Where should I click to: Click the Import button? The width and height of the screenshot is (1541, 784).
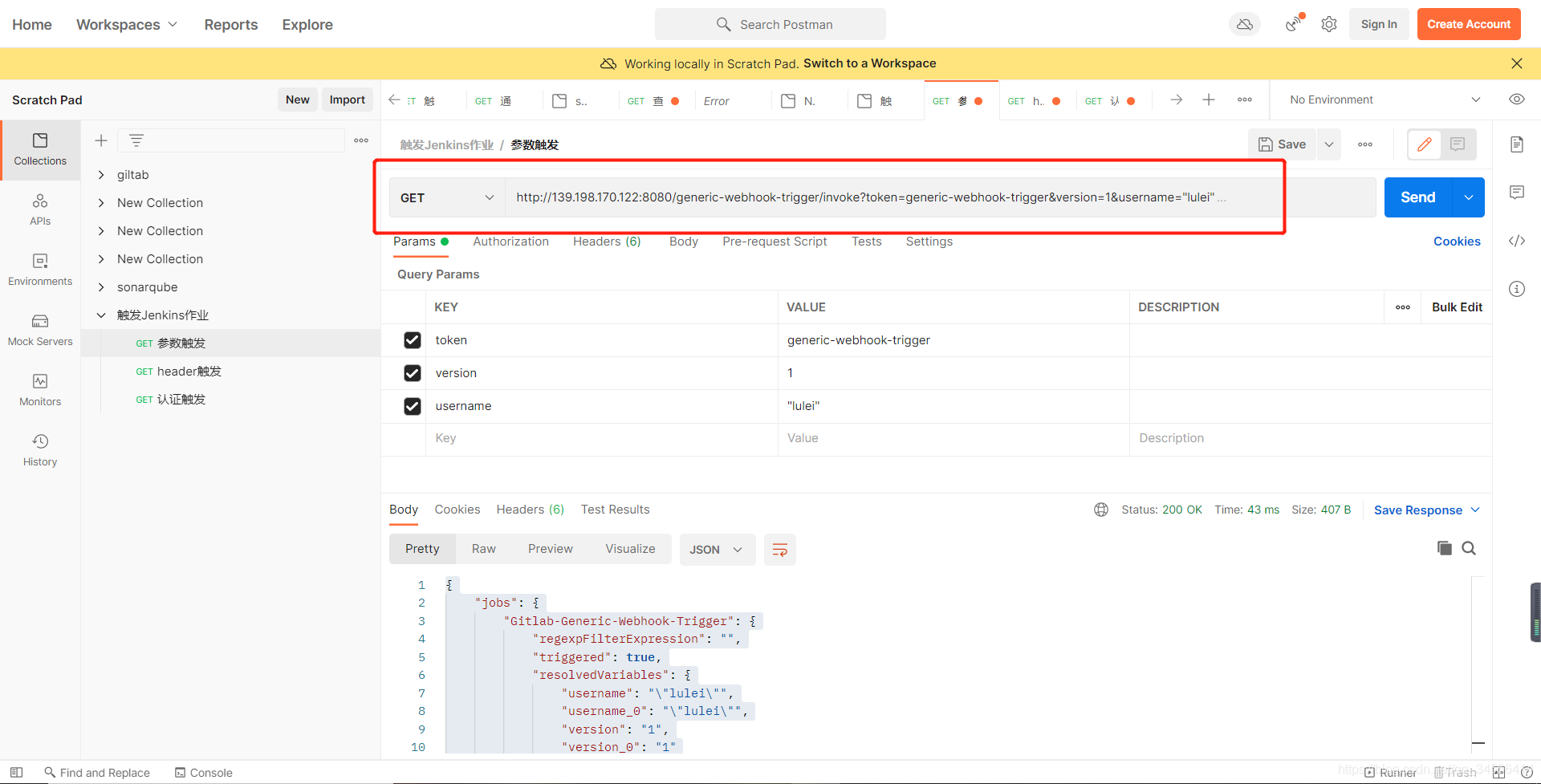(x=348, y=100)
